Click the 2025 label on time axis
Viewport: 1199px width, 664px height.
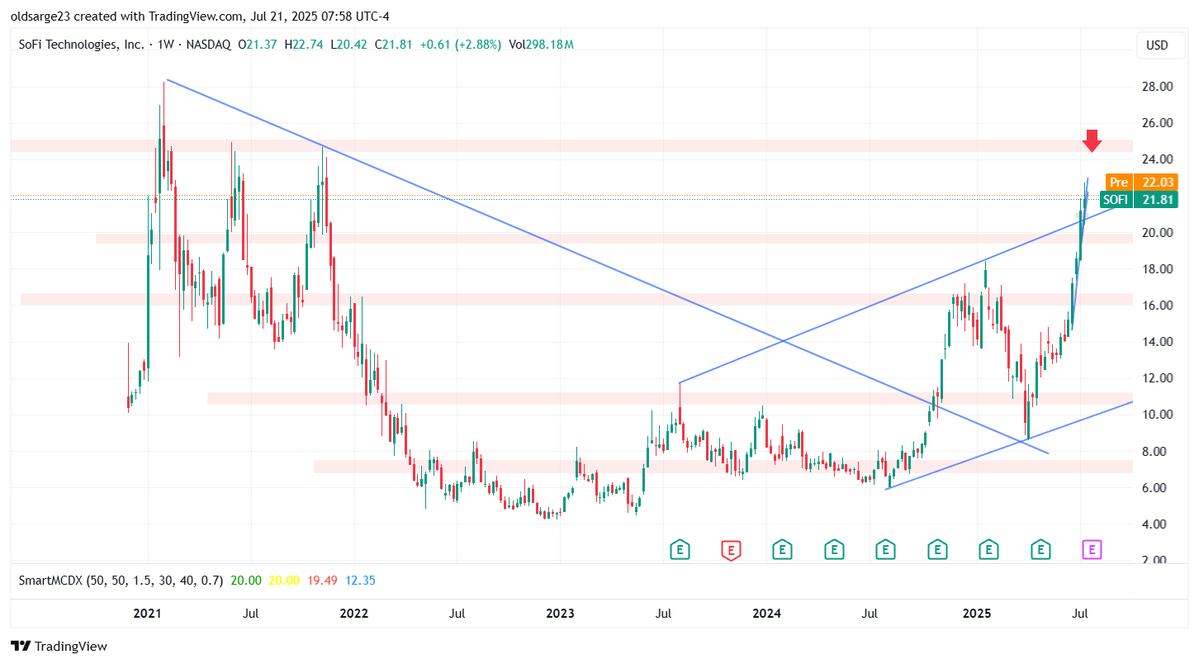976,613
